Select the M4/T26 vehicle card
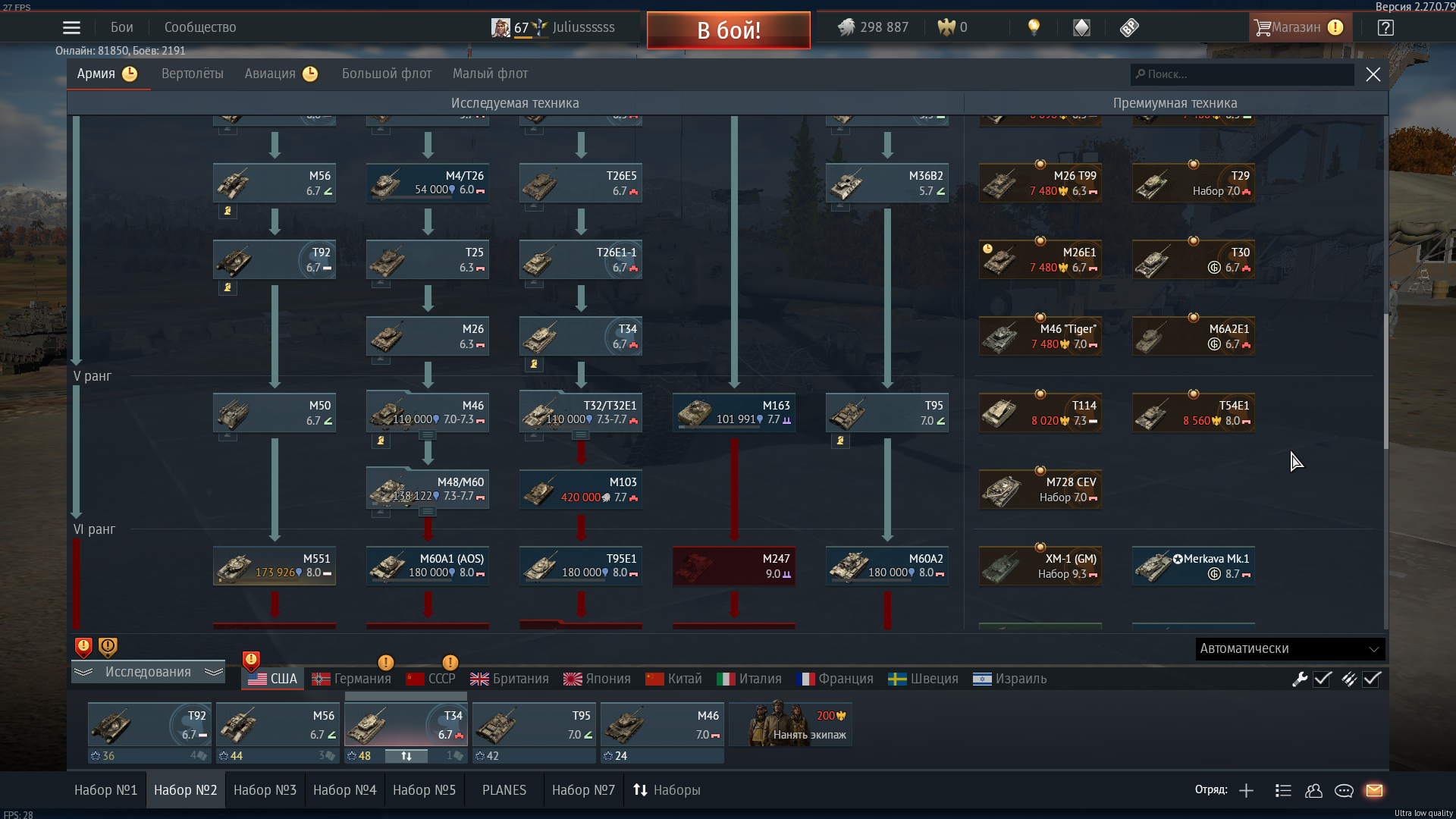The width and height of the screenshot is (1456, 819). (428, 184)
